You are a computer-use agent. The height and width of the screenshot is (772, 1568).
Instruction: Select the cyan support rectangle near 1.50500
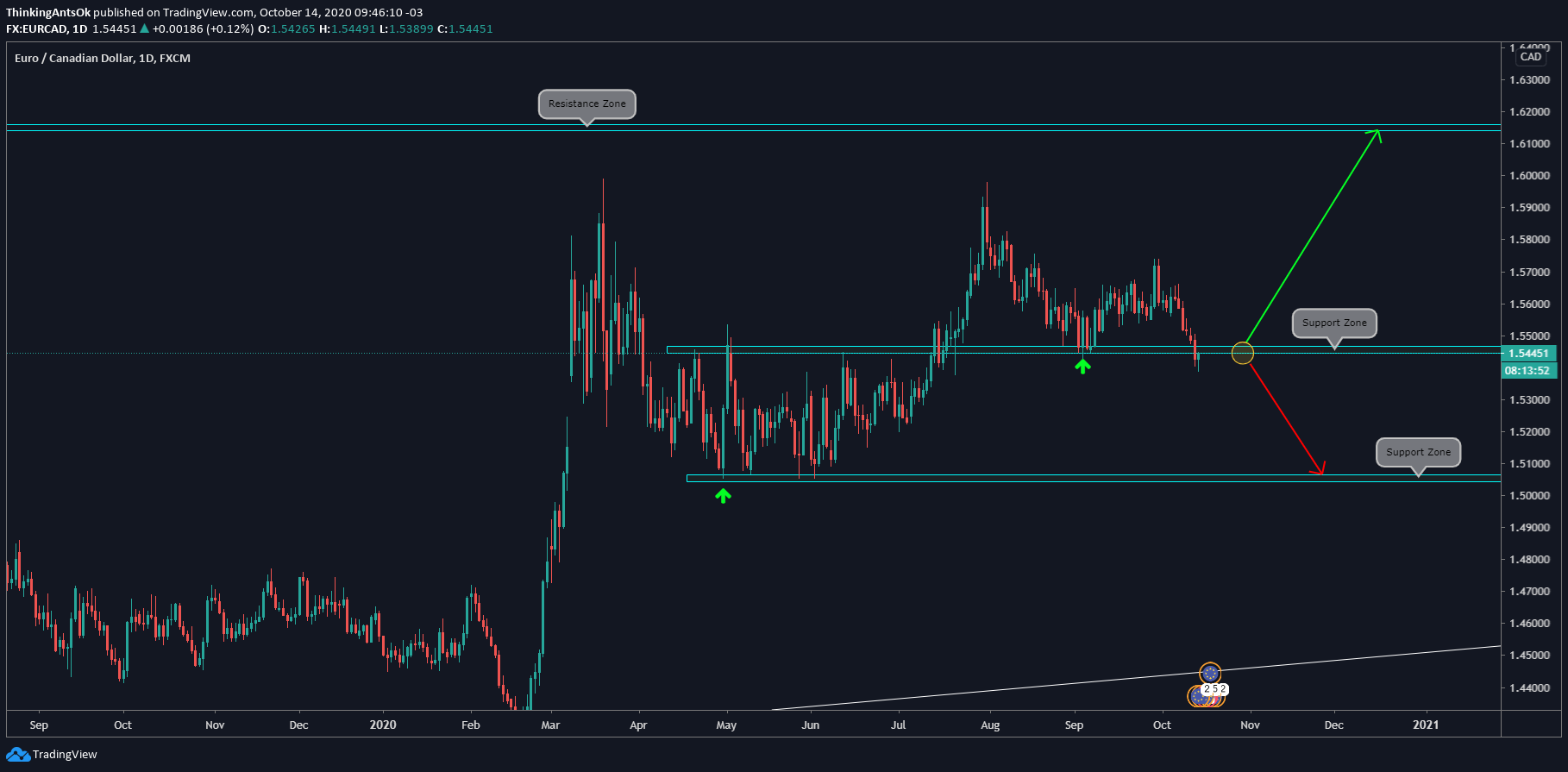[x=1094, y=478]
